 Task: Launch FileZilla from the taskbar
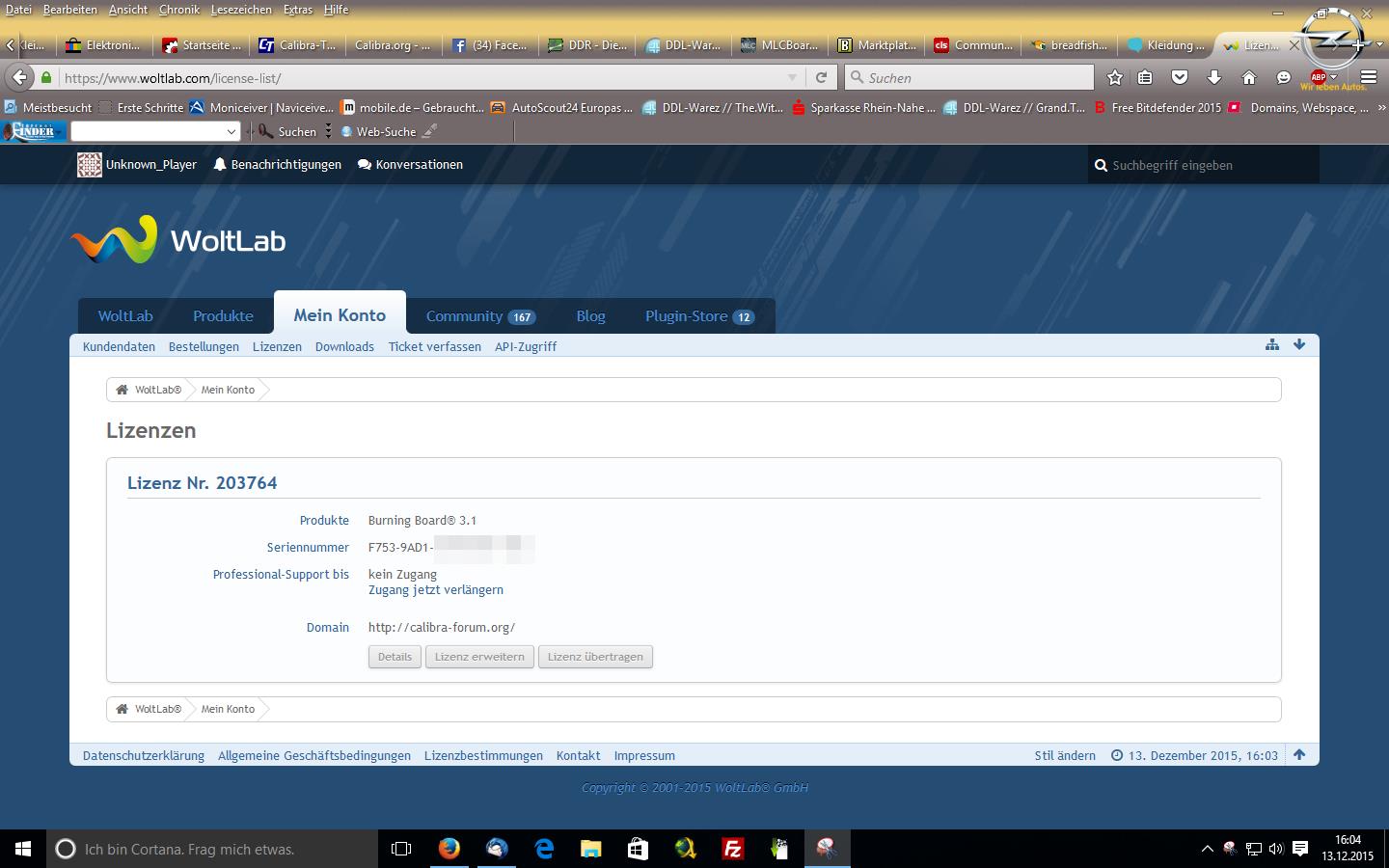tap(732, 849)
